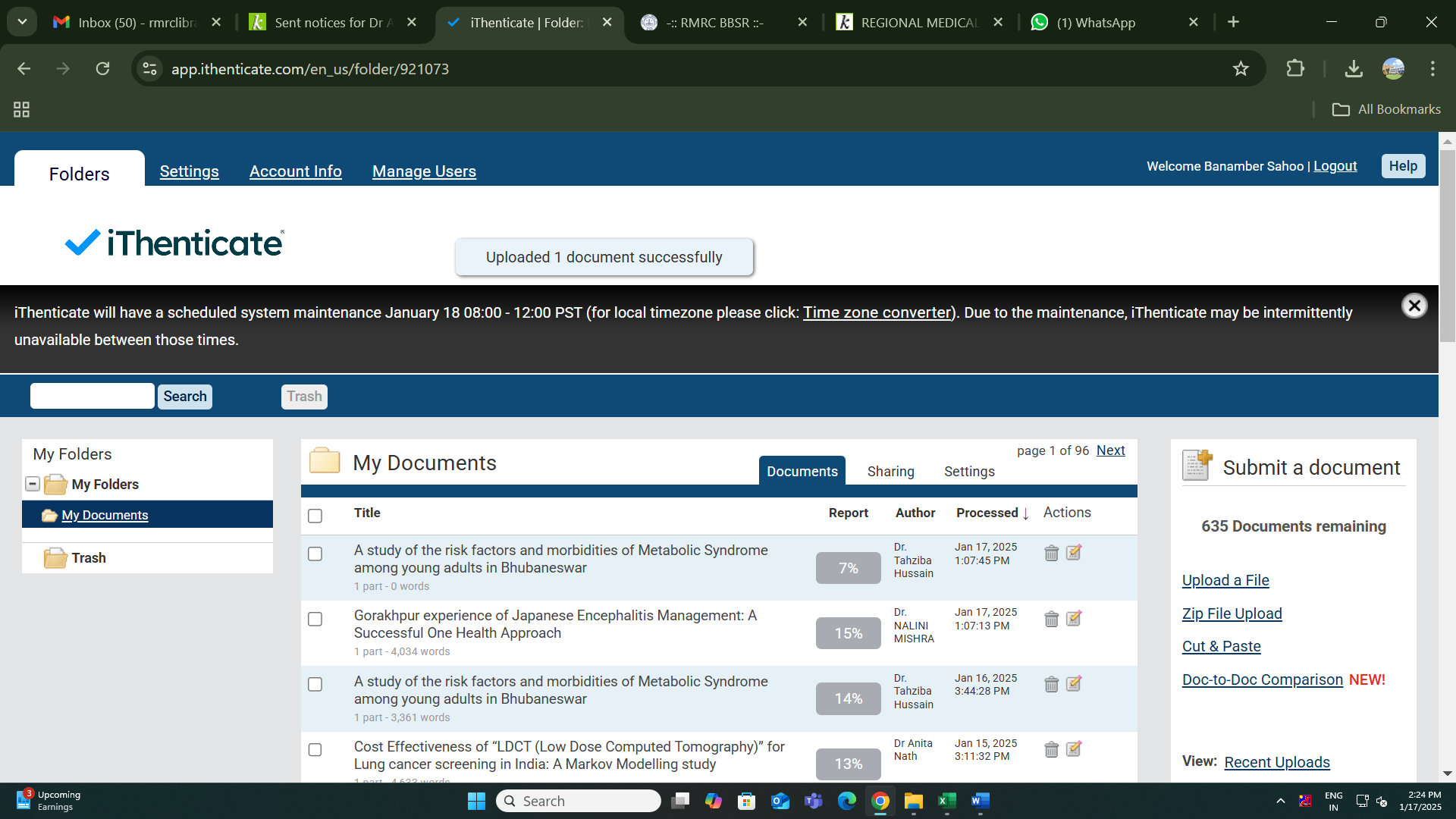Tick the select-all checkbox in the Title header

[315, 516]
